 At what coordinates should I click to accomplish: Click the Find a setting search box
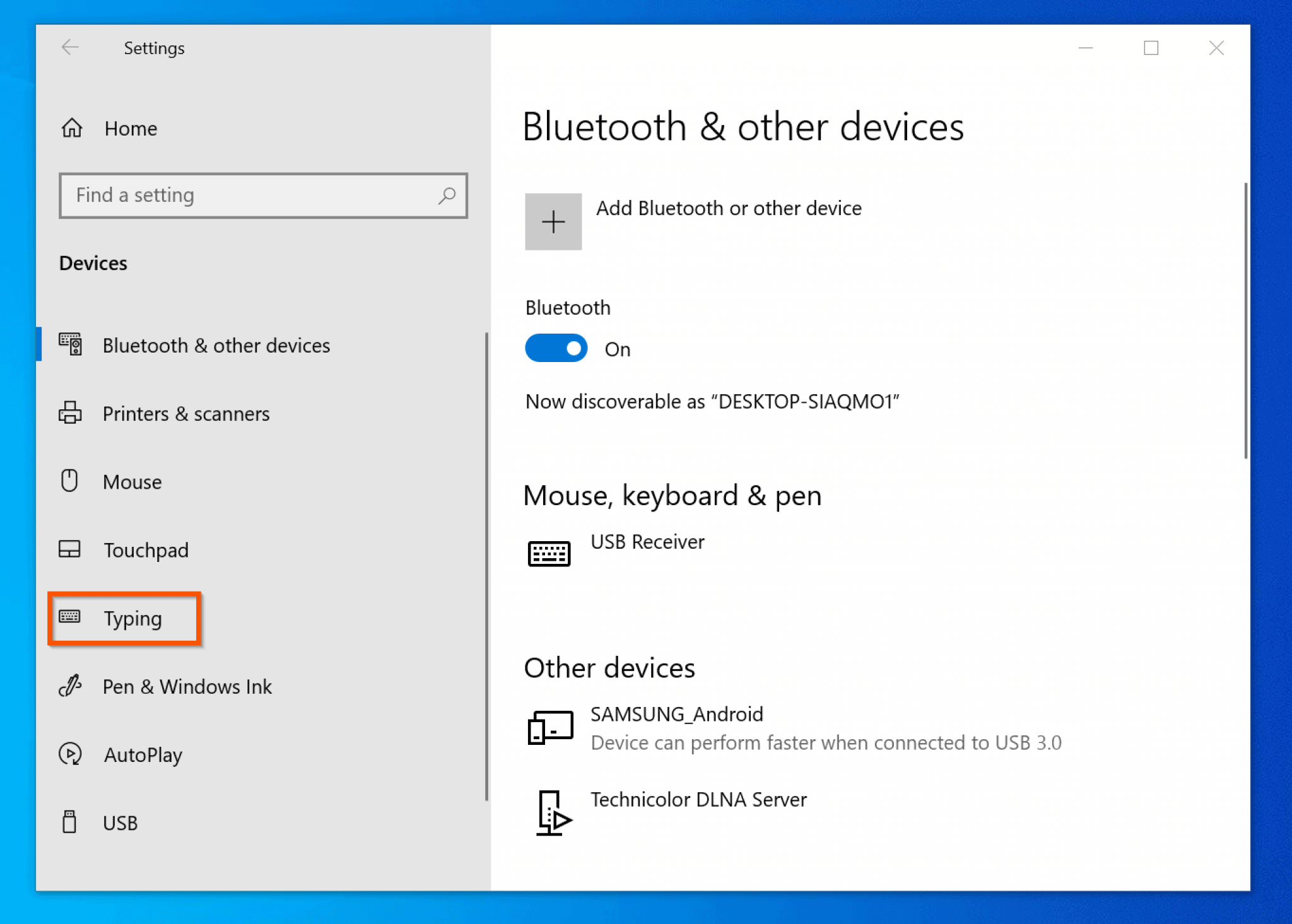263,196
